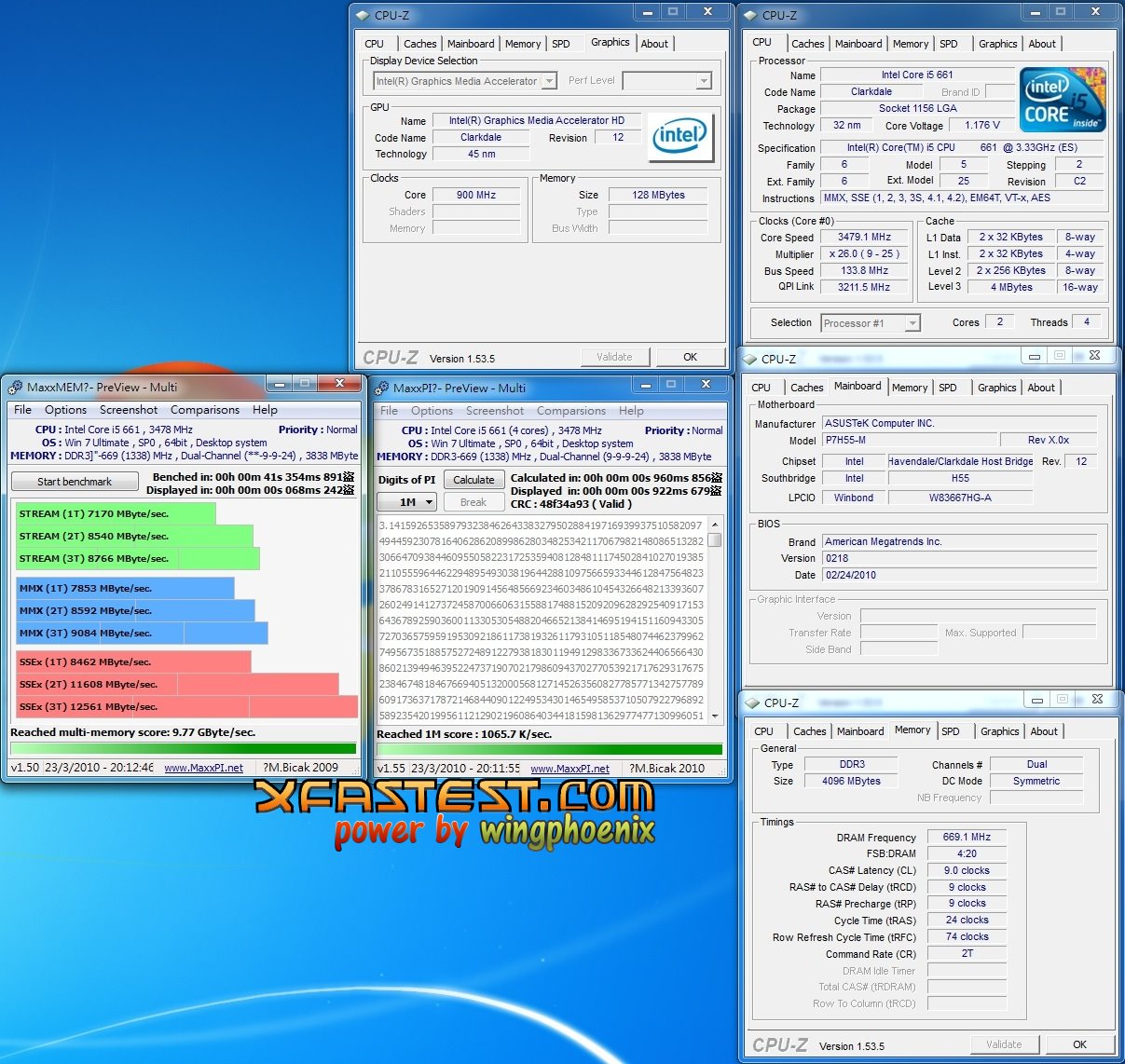The image size is (1125, 1064).
Task: Switch to the CPU tab in the Mainboard CPU-Z window
Action: [761, 388]
